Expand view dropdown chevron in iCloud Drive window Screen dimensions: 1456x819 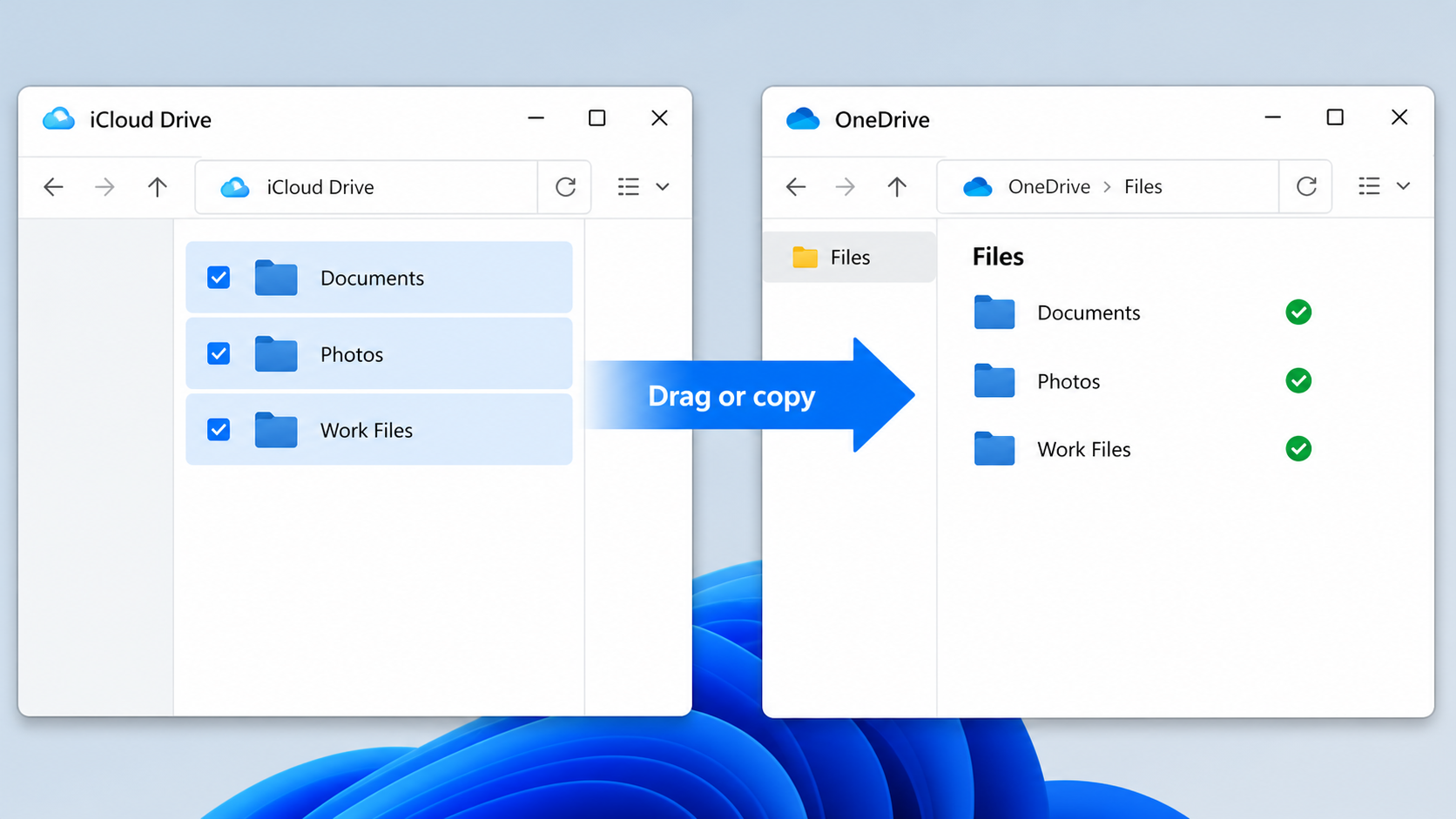[663, 186]
